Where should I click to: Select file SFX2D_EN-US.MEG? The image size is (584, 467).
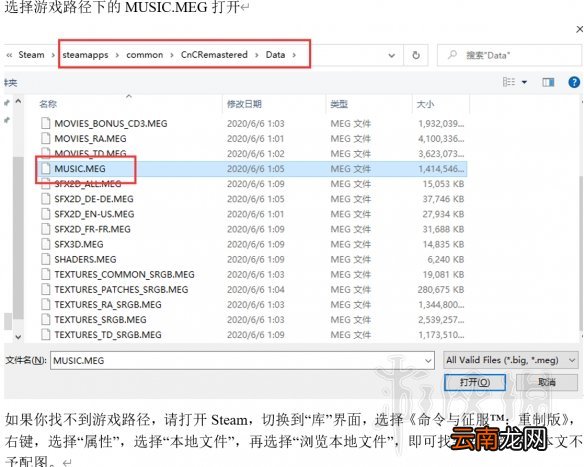click(94, 214)
